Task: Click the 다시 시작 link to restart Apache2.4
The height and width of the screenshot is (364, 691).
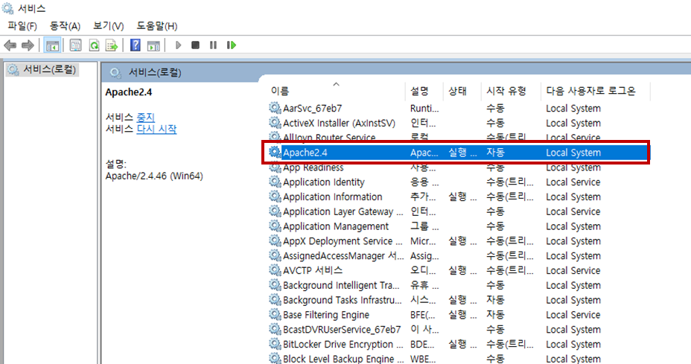Action: point(156,129)
